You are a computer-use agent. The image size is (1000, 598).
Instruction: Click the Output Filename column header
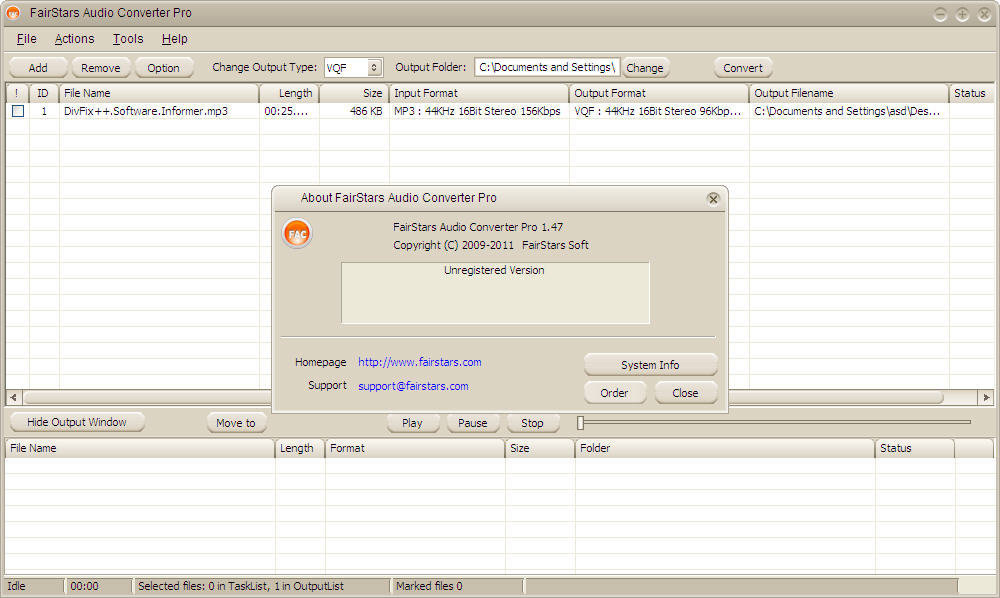(x=849, y=93)
